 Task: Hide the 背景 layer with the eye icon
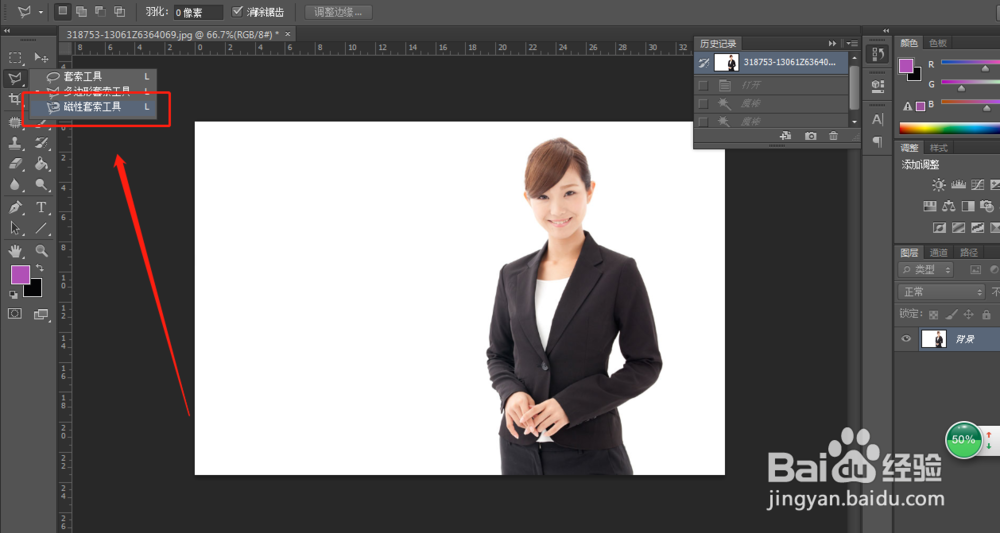pos(906,339)
